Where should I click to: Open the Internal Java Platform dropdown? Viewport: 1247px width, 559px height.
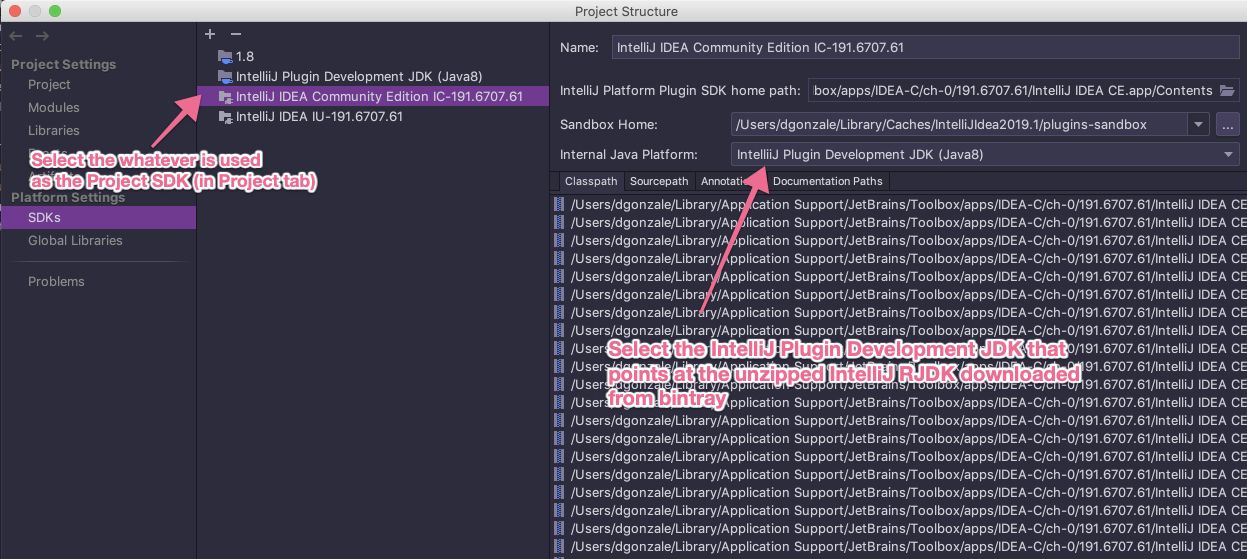pos(985,155)
